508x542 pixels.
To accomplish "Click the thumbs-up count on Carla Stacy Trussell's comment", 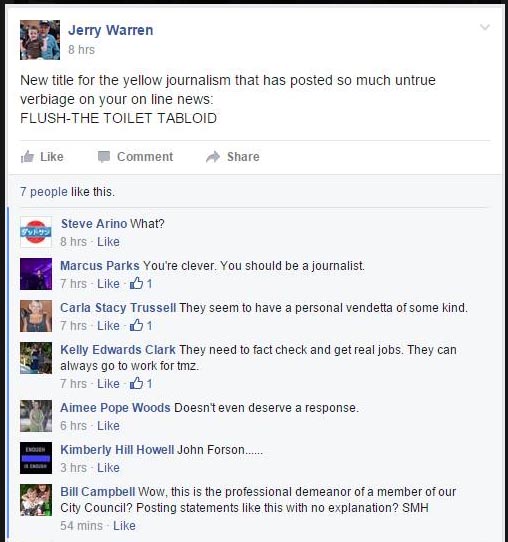I will (x=141, y=326).
